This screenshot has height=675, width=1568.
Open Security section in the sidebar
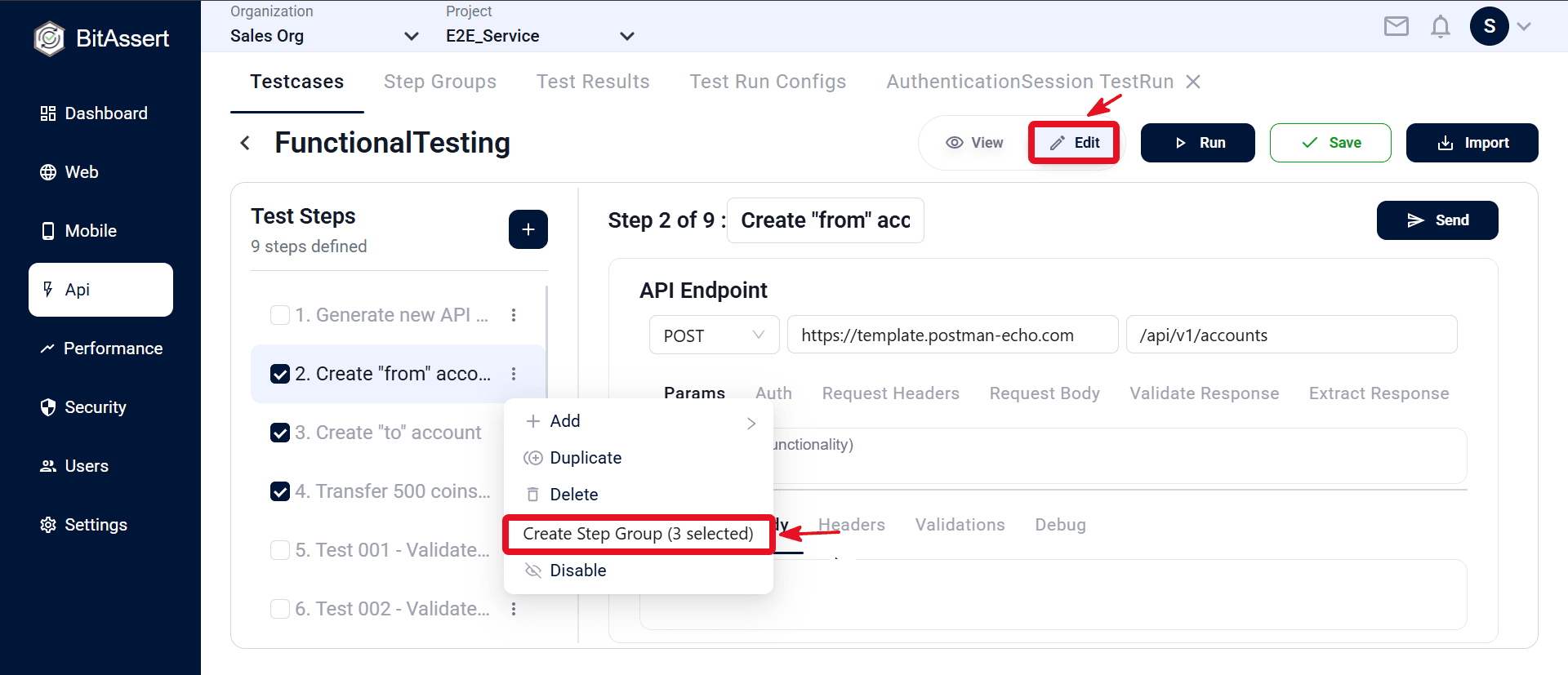(x=83, y=407)
